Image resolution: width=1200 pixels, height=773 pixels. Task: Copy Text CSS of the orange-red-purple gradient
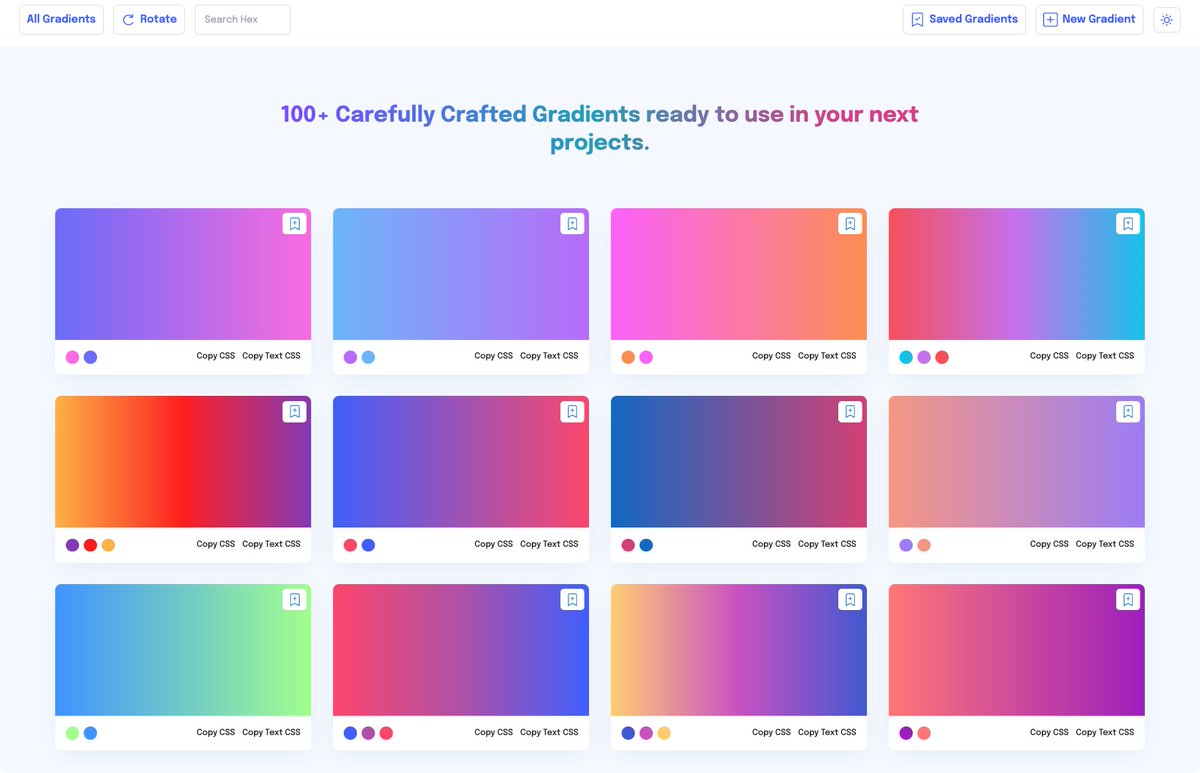point(271,544)
